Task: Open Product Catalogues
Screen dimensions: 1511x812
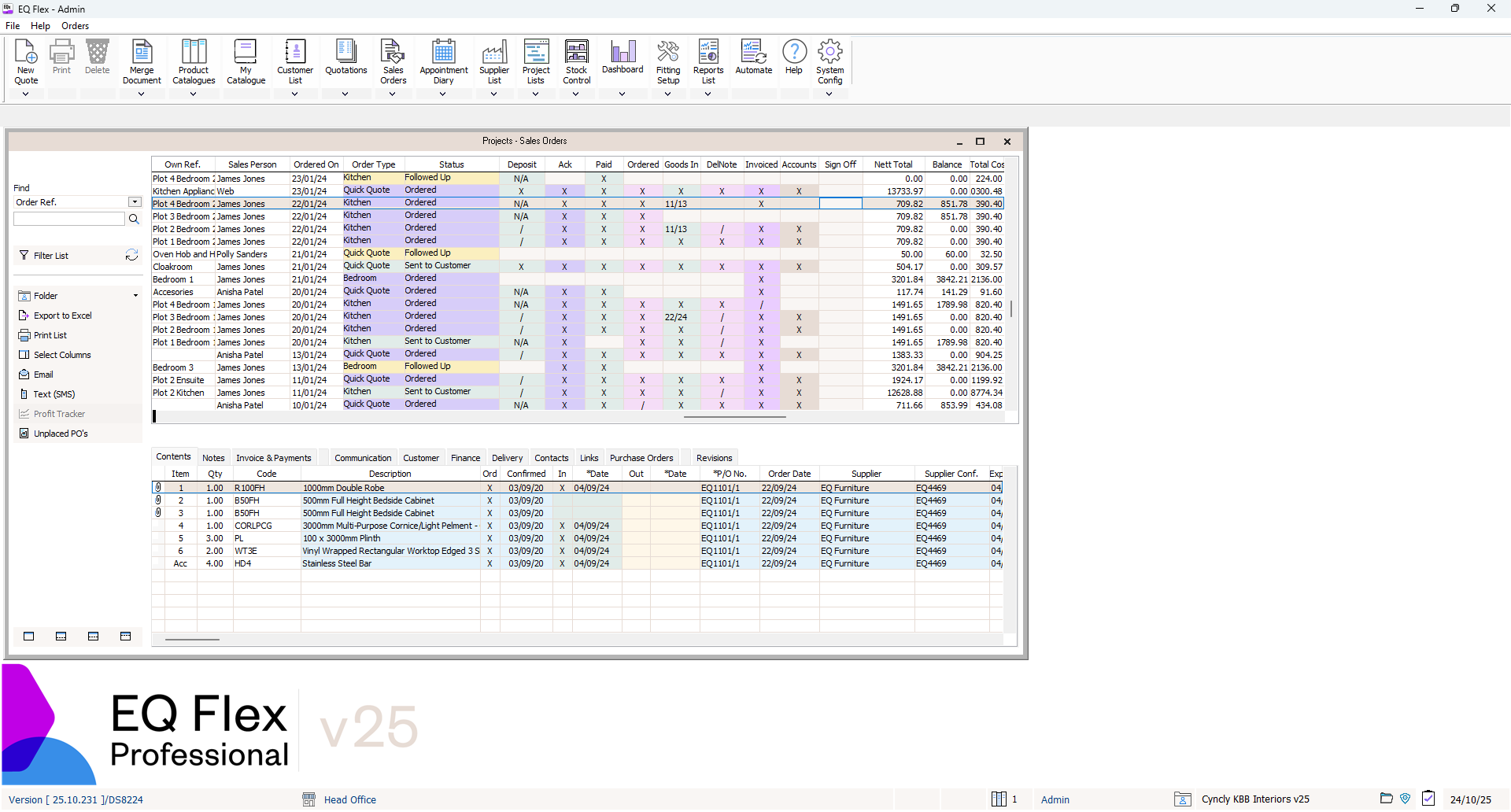Action: (193, 59)
